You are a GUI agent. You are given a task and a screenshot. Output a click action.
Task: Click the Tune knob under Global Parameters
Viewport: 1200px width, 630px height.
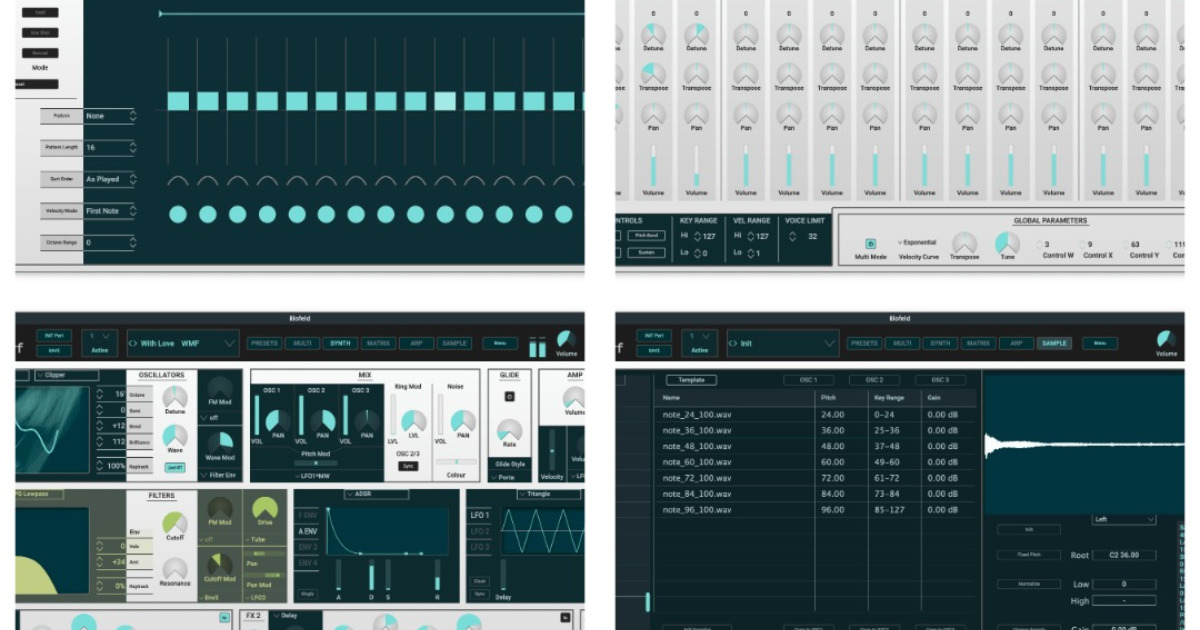point(1005,243)
